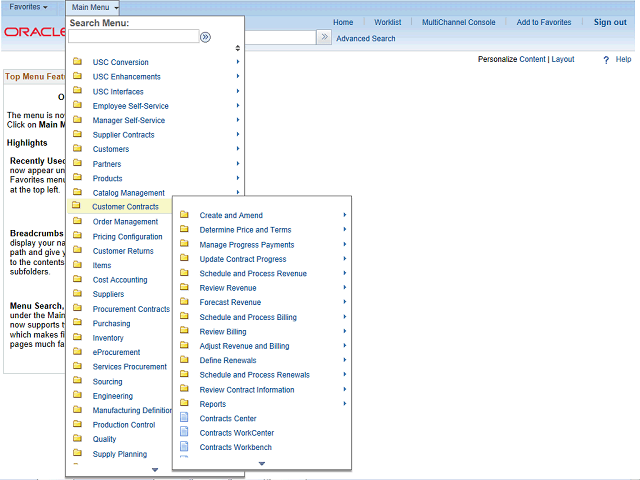Expand USC Enhancements submenu arrow
This screenshot has height=480, width=640.
point(238,76)
